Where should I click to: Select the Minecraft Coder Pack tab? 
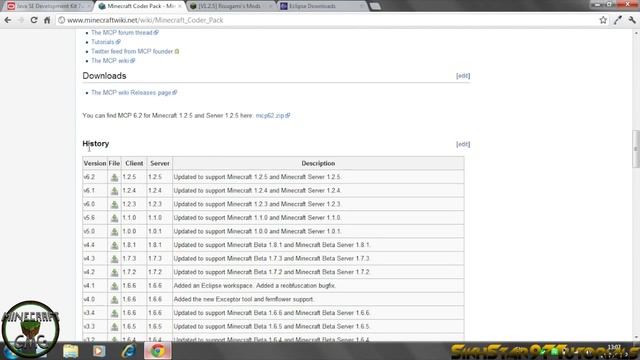coord(140,6)
